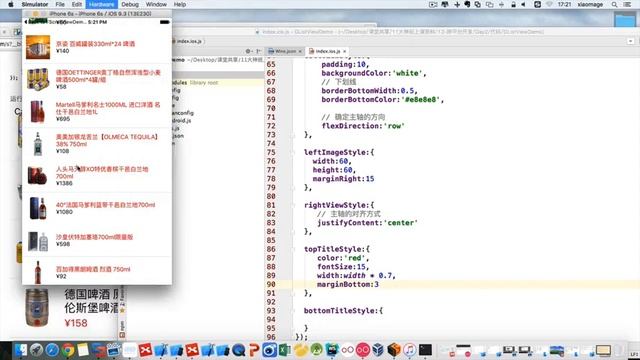
Task: Open Microsoft Excel from the Dock
Action: point(285,350)
